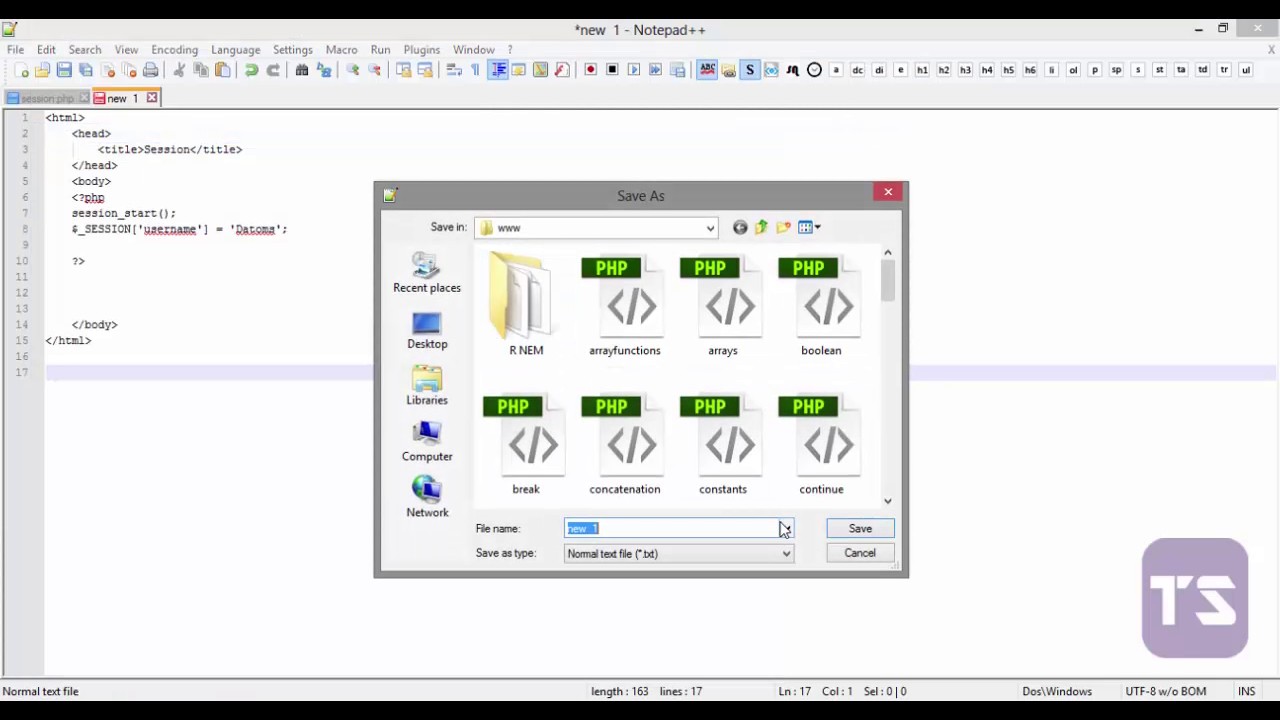Click the Replace toolbar icon
Image resolution: width=1280 pixels, height=720 pixels.
point(324,70)
